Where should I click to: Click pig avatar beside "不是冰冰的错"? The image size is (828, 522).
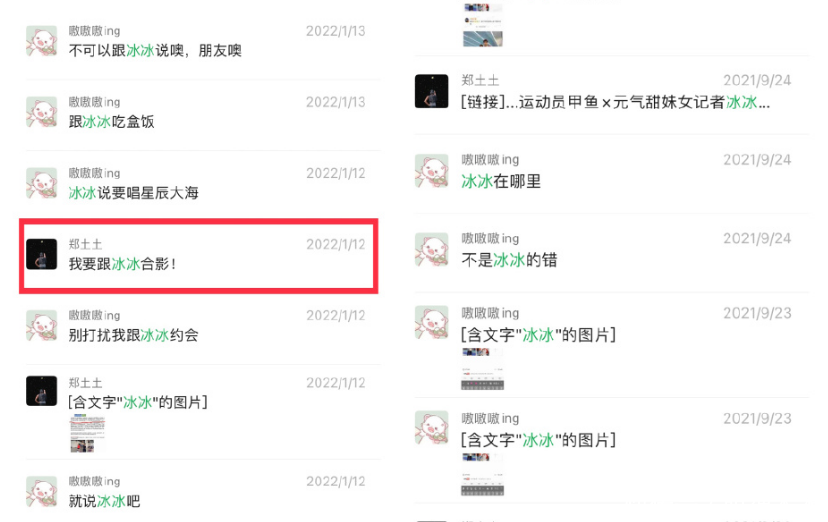pos(431,249)
